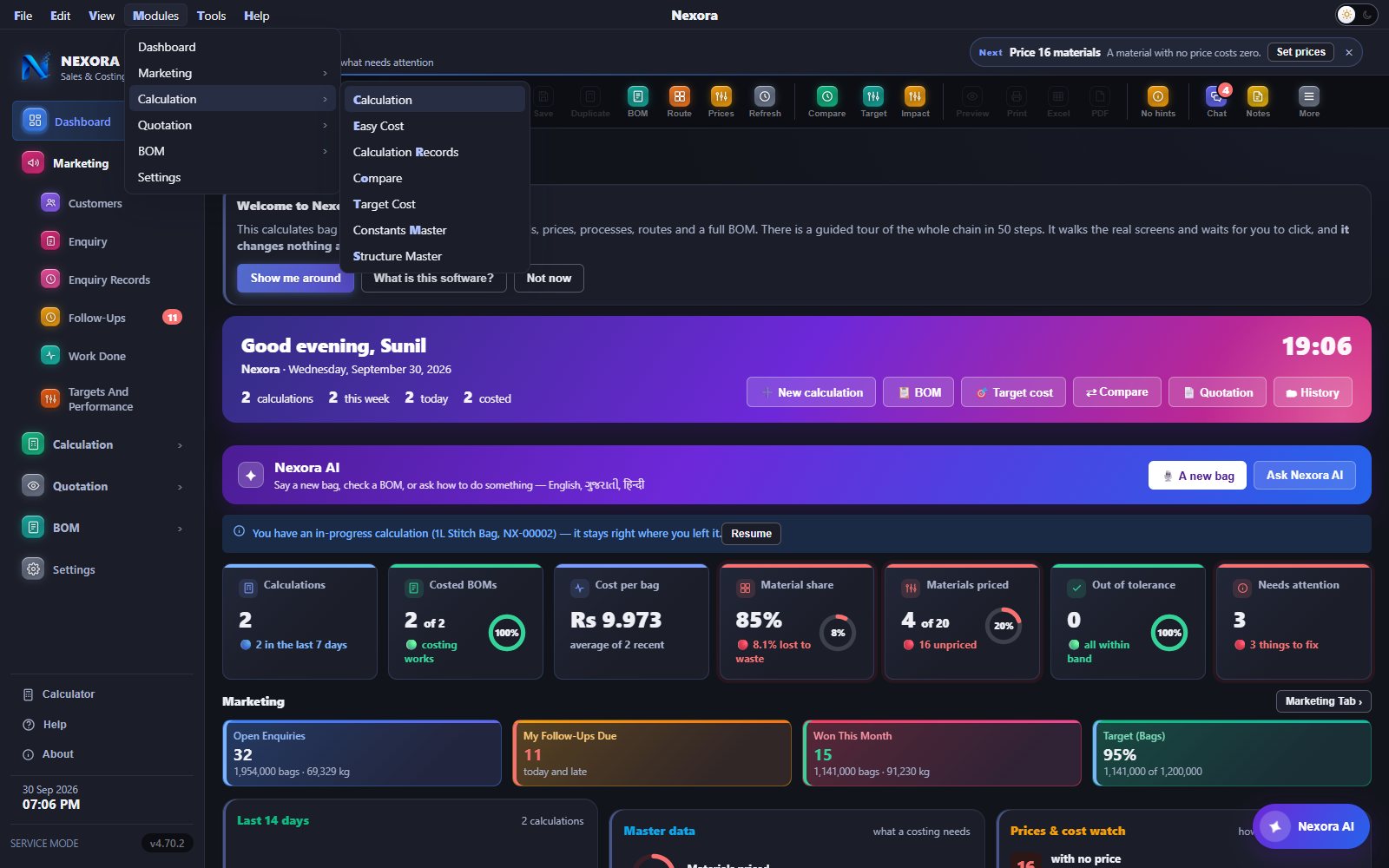Image resolution: width=1389 pixels, height=868 pixels.
Task: Open the Prices toolbar icon
Action: pyautogui.click(x=721, y=102)
